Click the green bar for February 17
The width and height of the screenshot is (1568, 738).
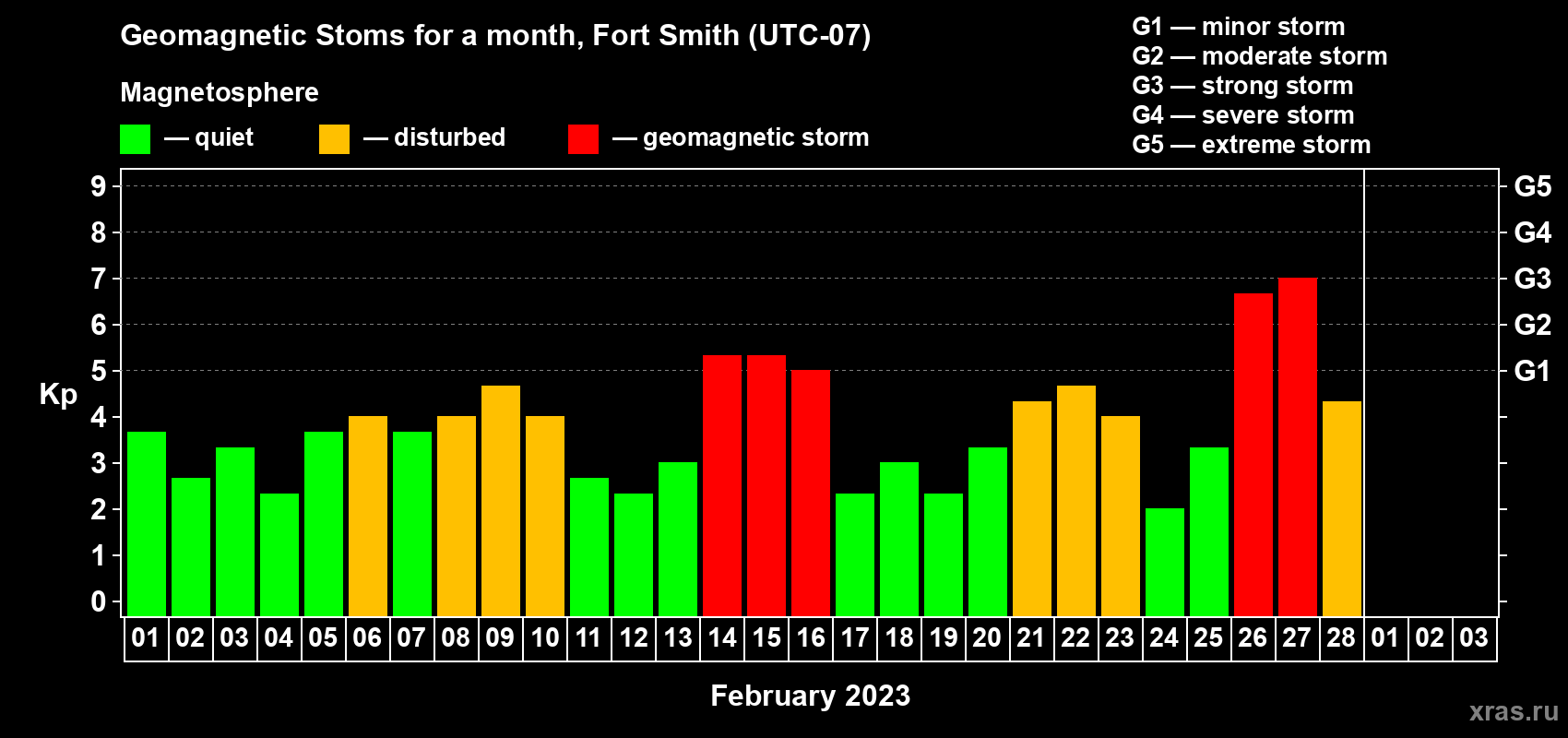(x=855, y=554)
